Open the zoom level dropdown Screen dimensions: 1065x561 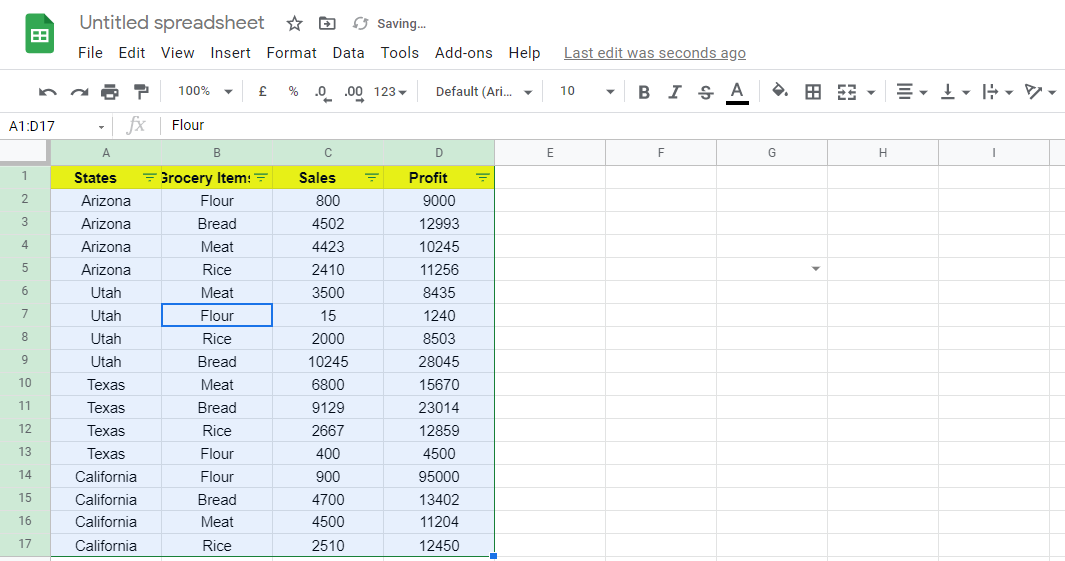204,91
